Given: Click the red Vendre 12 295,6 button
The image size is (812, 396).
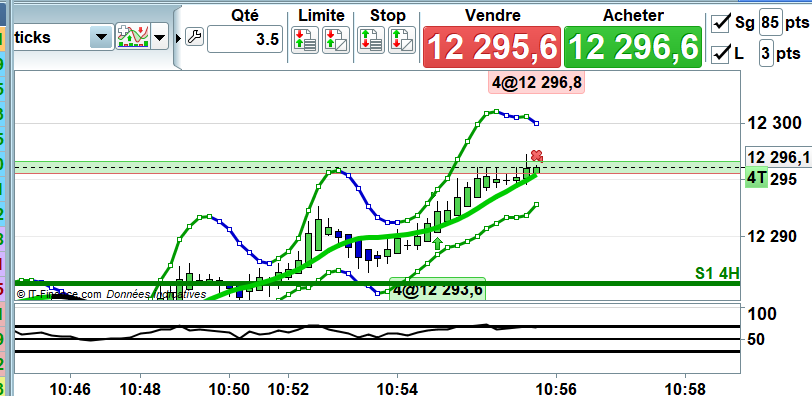Looking at the screenshot, I should pyautogui.click(x=492, y=47).
